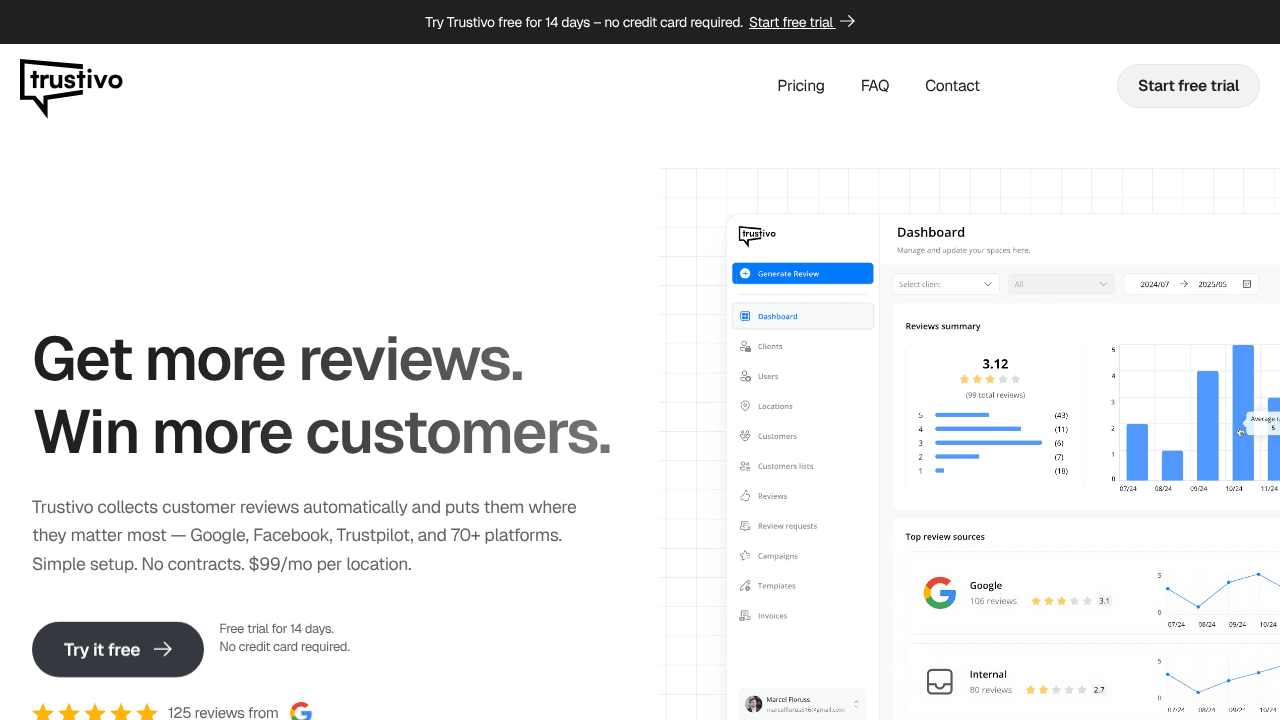The width and height of the screenshot is (1280, 720).
Task: Click the '106 reviews' text for Google
Action: pyautogui.click(x=993, y=601)
